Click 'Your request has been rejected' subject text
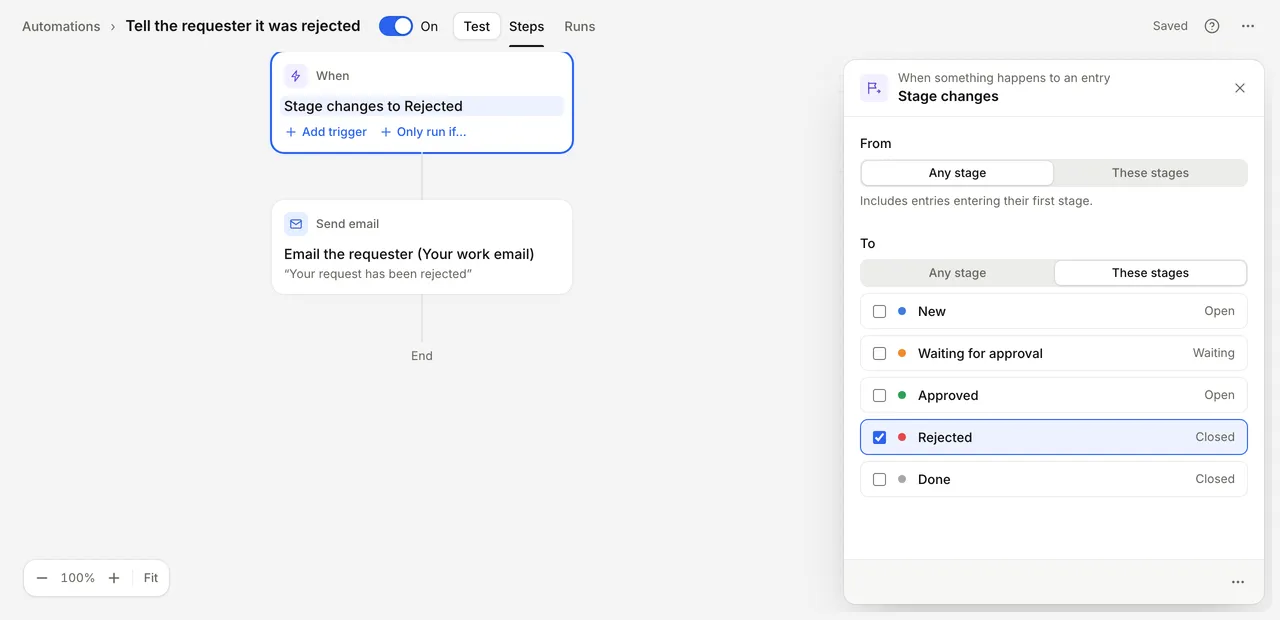Viewport: 1280px width, 620px height. 378,274
